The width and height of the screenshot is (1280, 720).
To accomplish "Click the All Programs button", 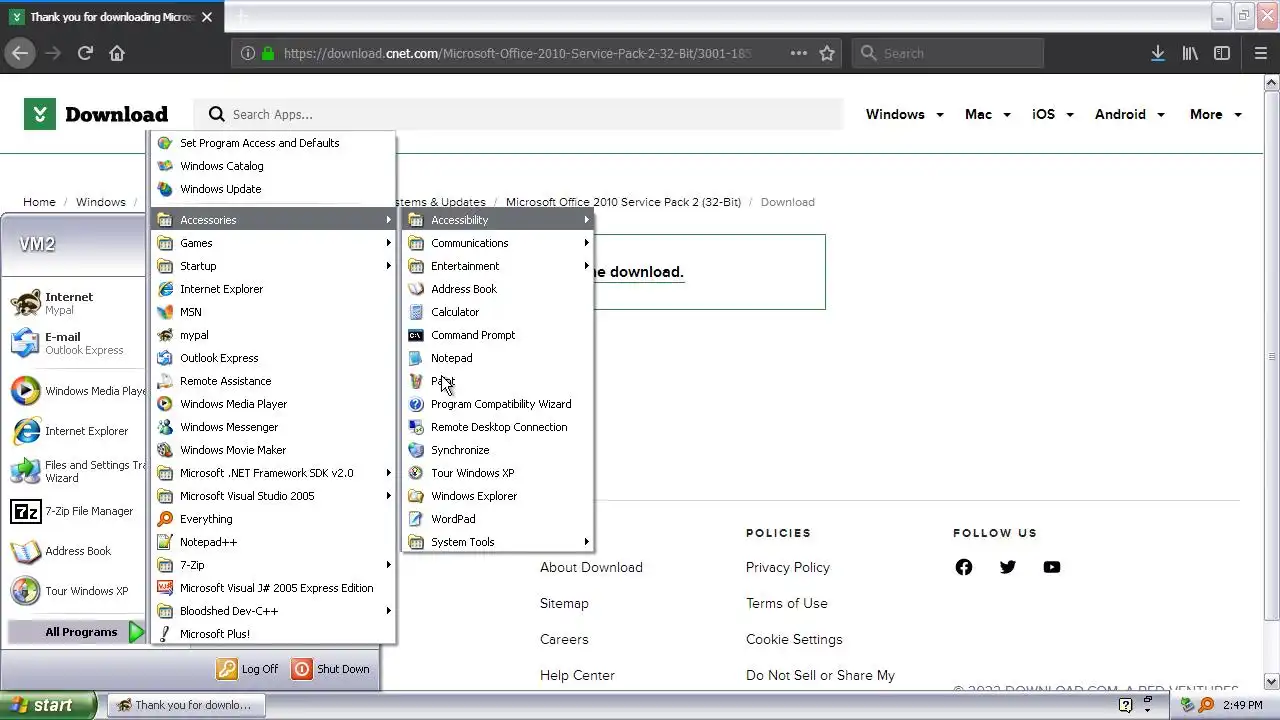I will (77, 632).
